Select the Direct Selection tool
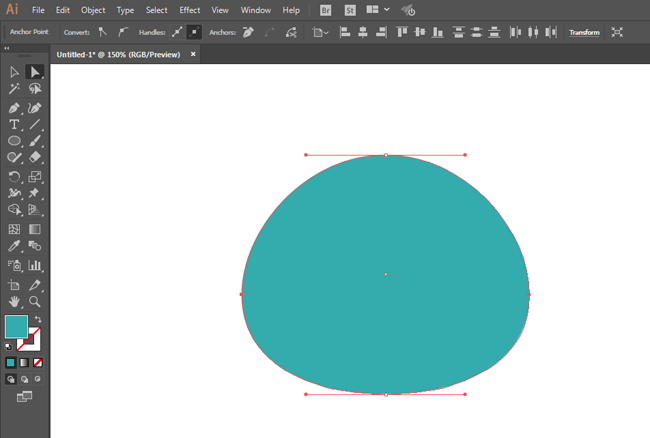The width and height of the screenshot is (650, 438). click(x=35, y=72)
